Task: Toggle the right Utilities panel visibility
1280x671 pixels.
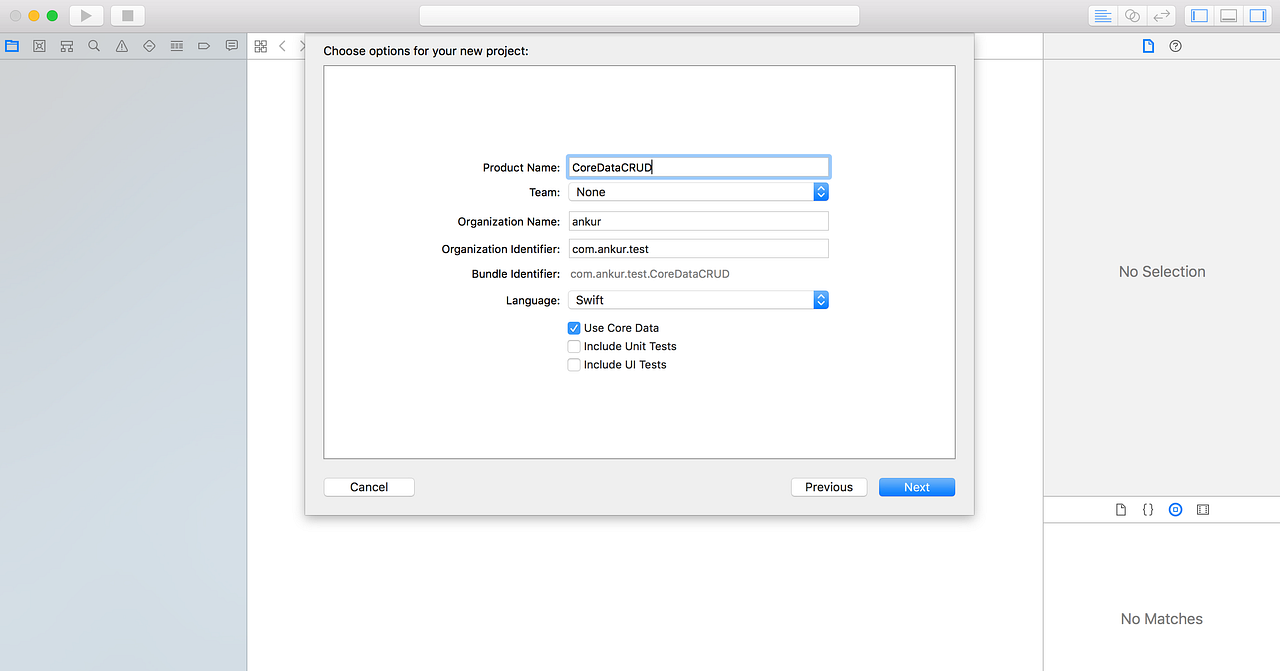Action: tap(1258, 15)
